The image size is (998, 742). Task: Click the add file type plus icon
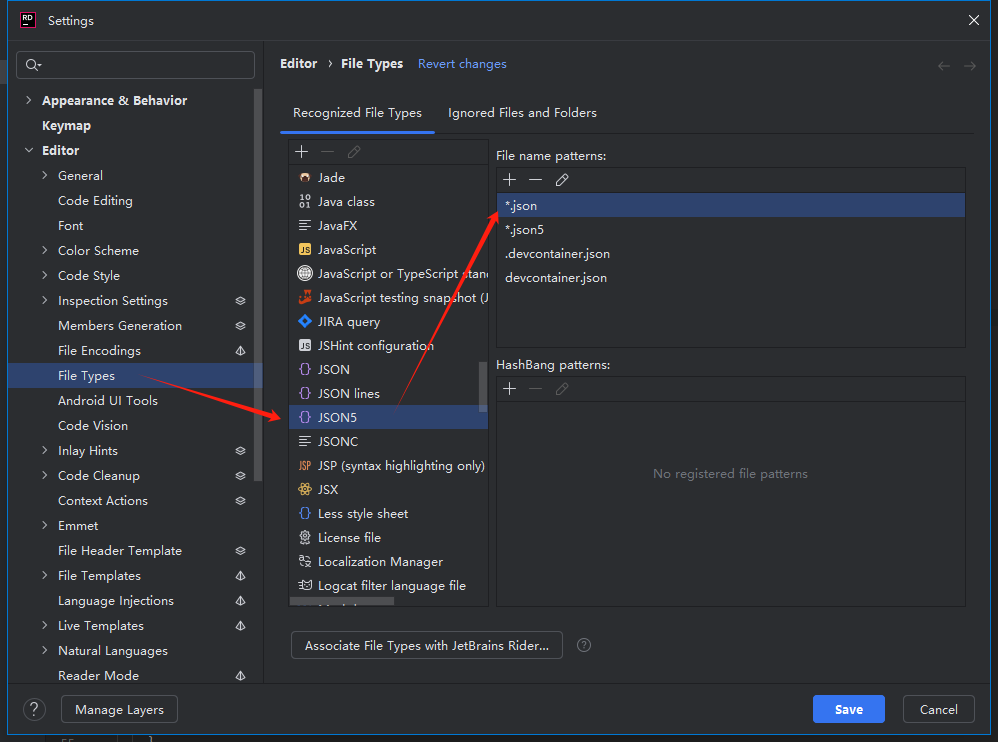click(302, 152)
